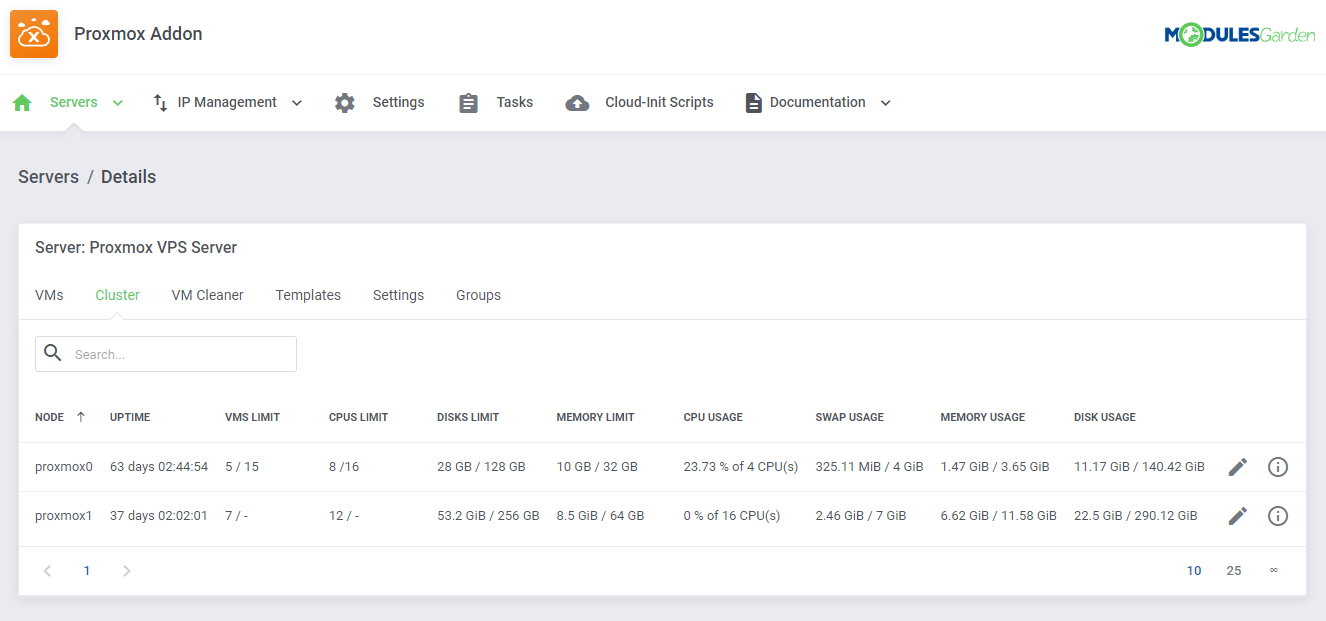This screenshot has width=1326, height=621.
Task: Click memory limit '10 GB / 32 GB'
Action: (x=597, y=467)
